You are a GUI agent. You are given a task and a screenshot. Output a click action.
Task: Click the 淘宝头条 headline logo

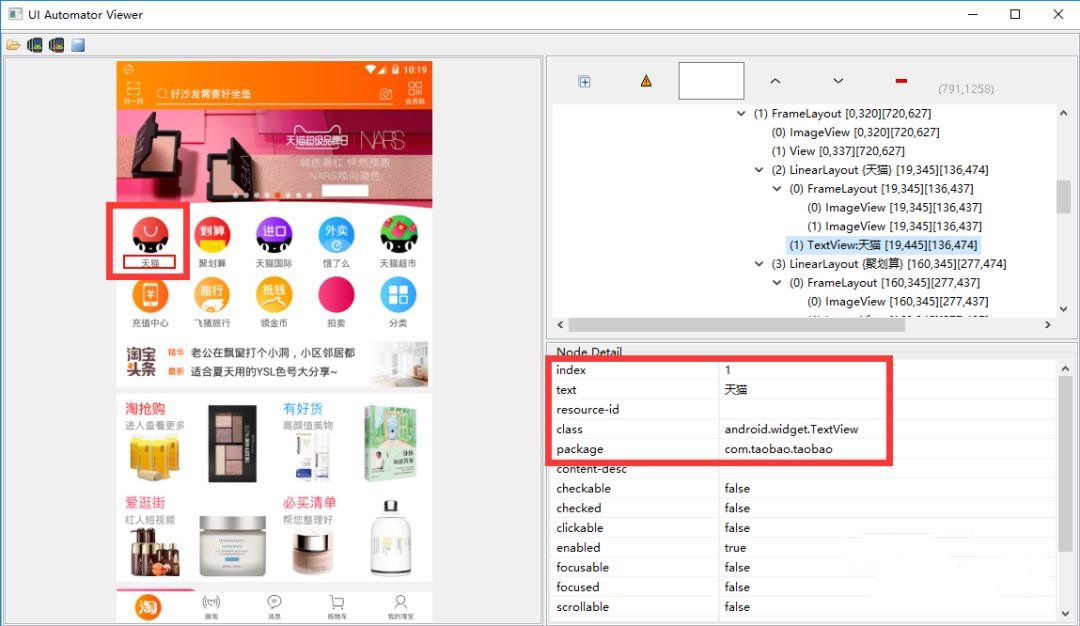pyautogui.click(x=141, y=362)
